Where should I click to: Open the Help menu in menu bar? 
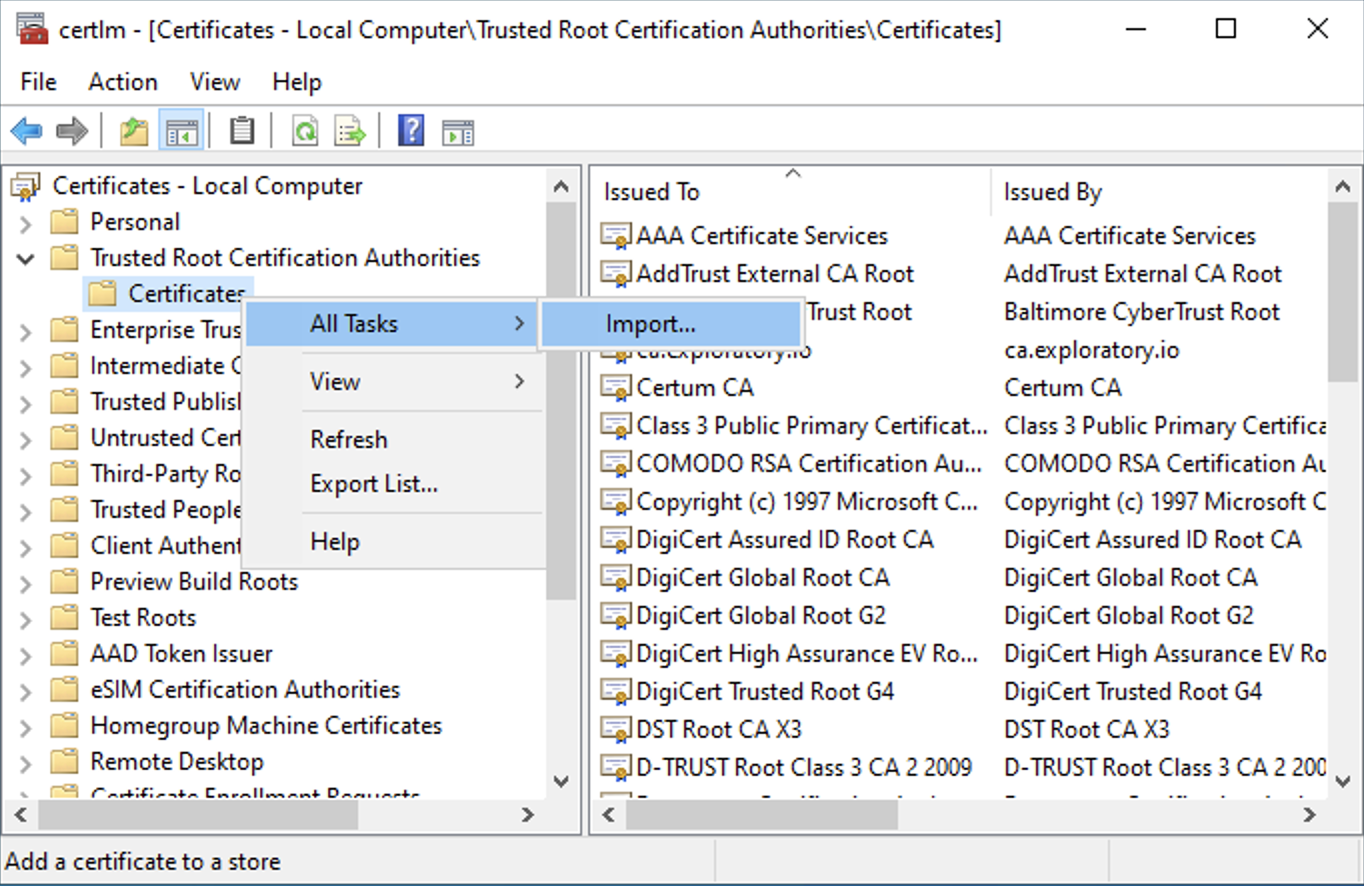click(297, 82)
